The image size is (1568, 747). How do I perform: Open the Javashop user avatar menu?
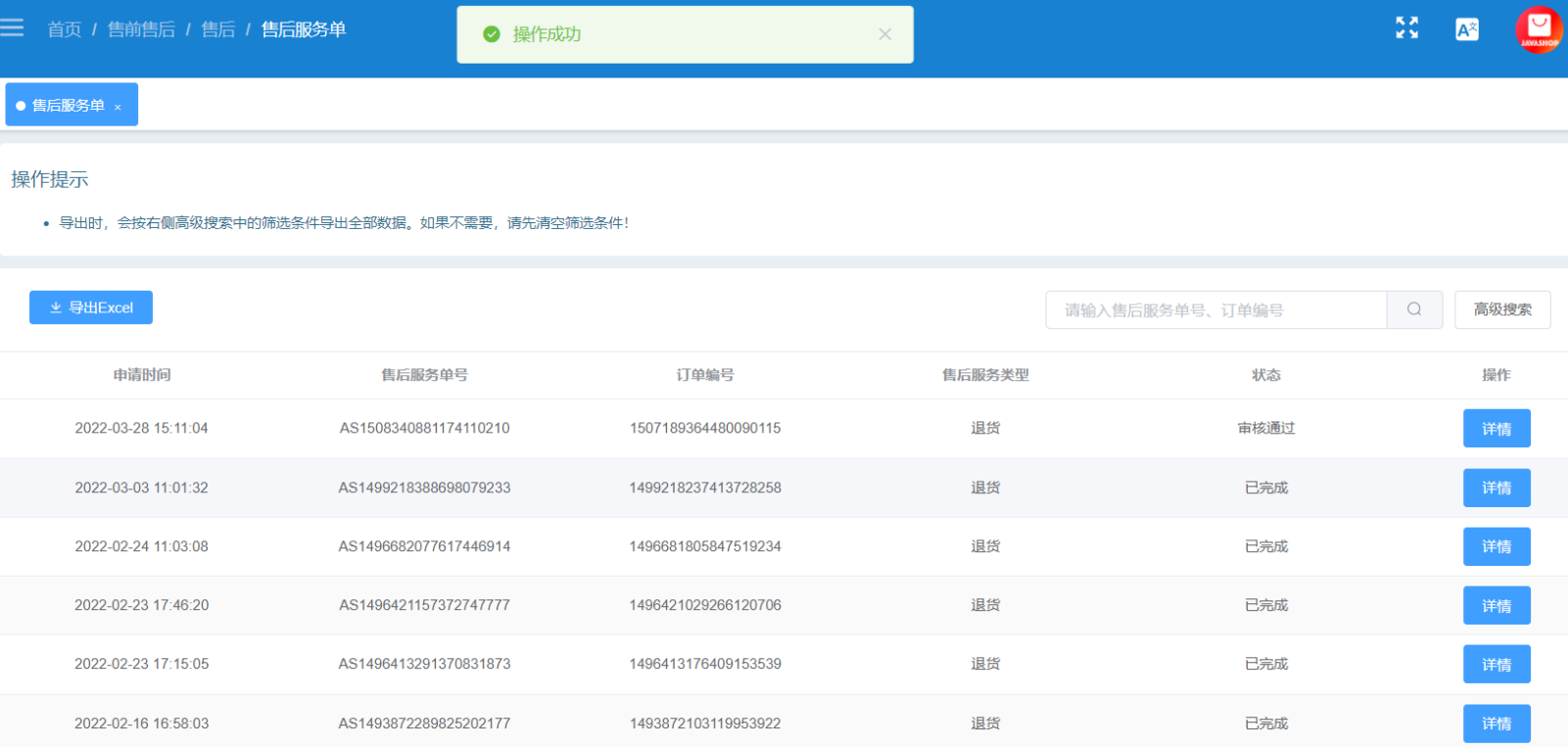click(x=1539, y=29)
